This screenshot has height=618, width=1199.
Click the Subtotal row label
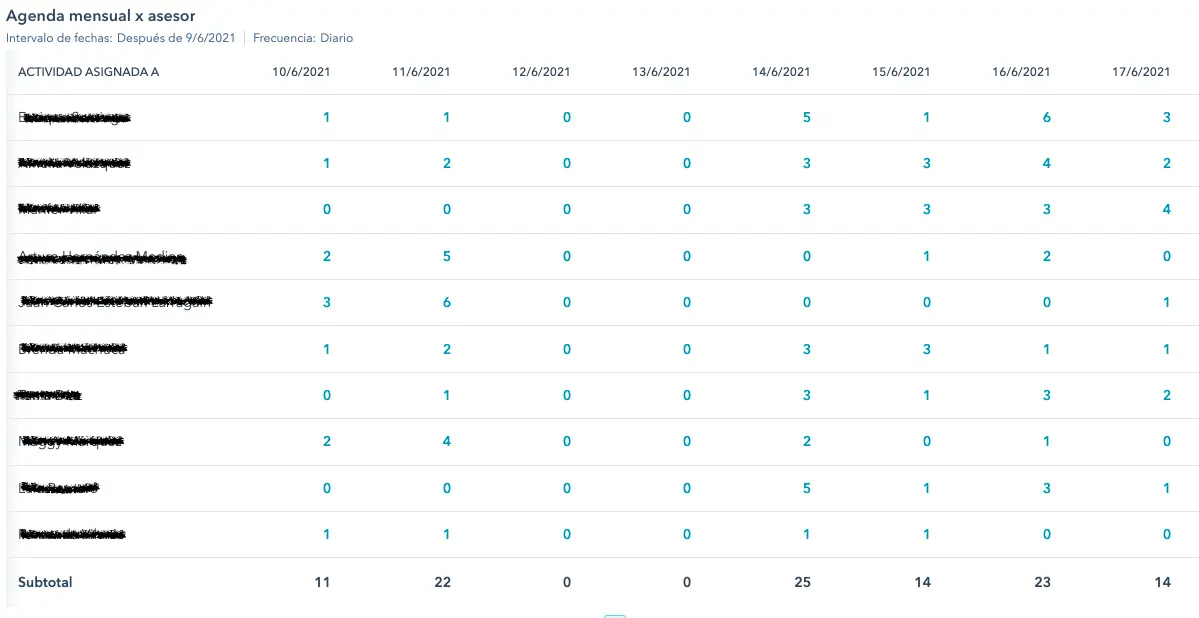point(45,582)
